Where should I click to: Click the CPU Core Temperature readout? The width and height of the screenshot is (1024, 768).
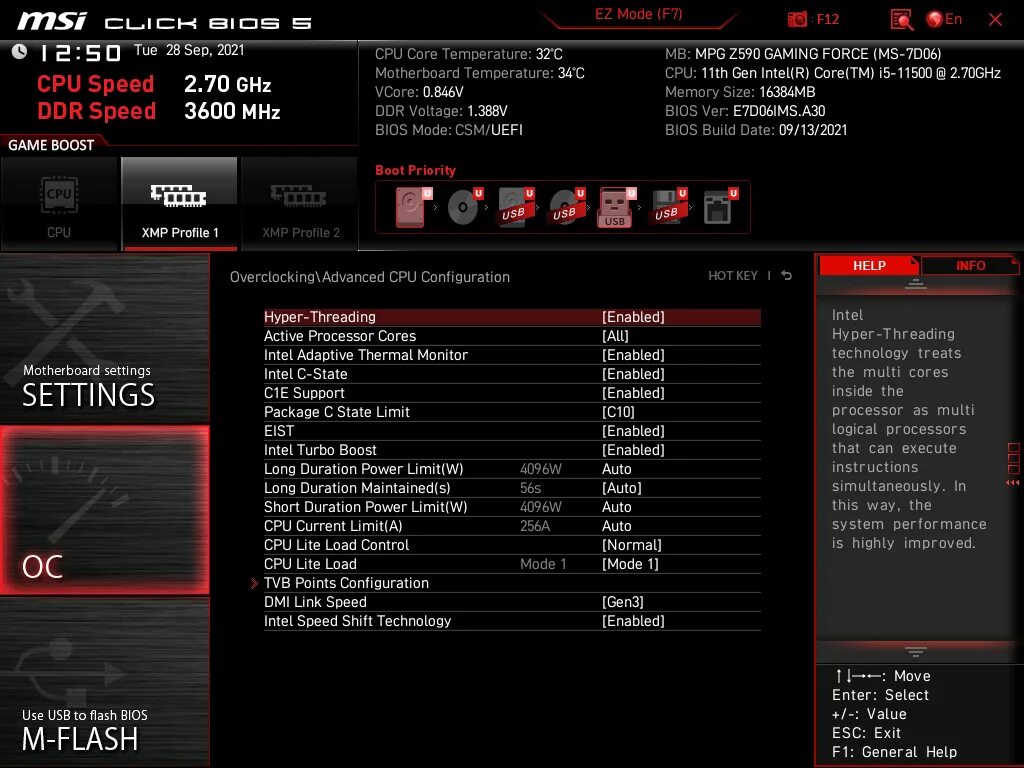[x=468, y=54]
